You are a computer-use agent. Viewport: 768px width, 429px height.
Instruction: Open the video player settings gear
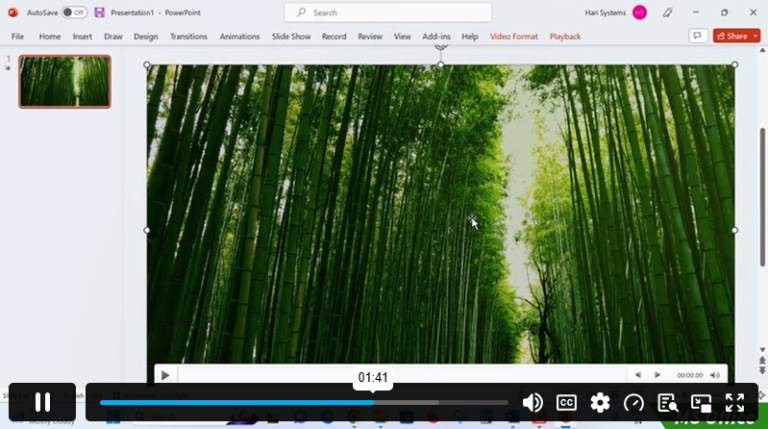(600, 403)
